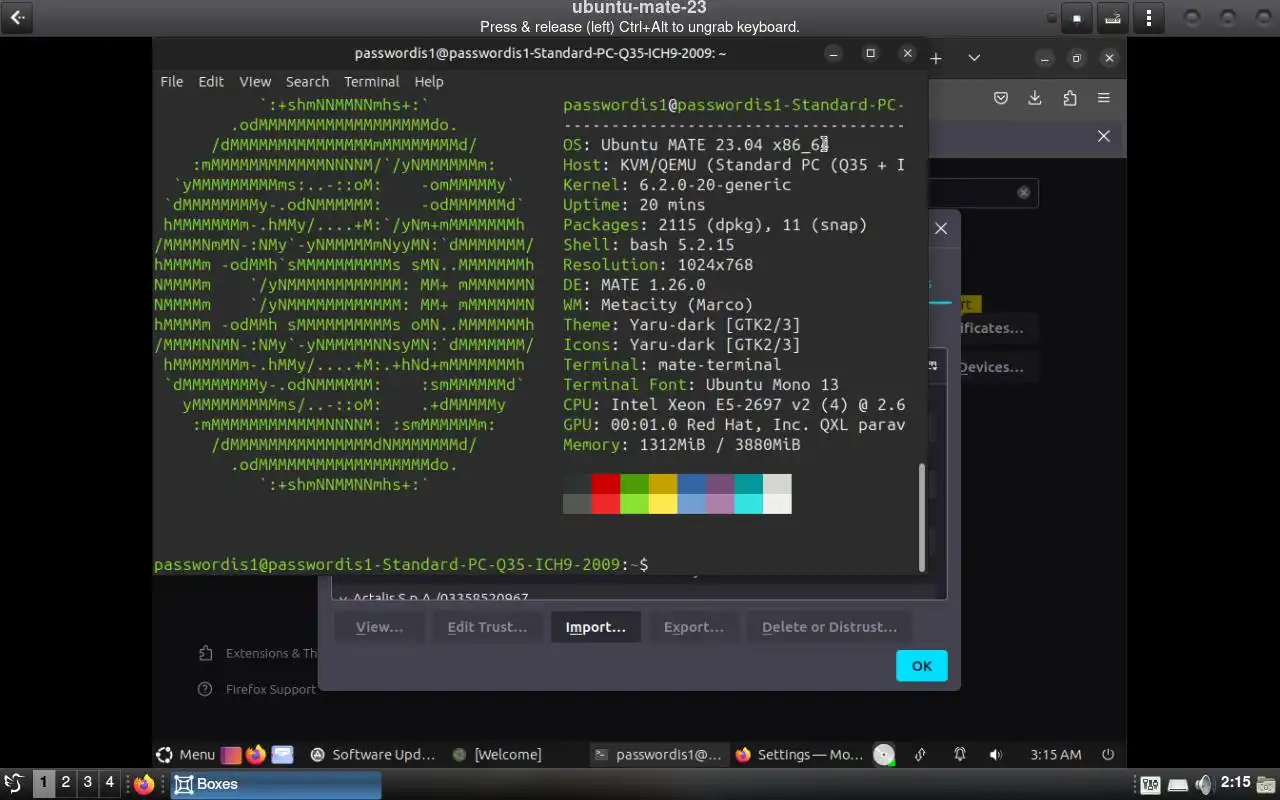Open Boxes keyboard shortcuts button
1280x800 pixels.
click(x=1112, y=18)
